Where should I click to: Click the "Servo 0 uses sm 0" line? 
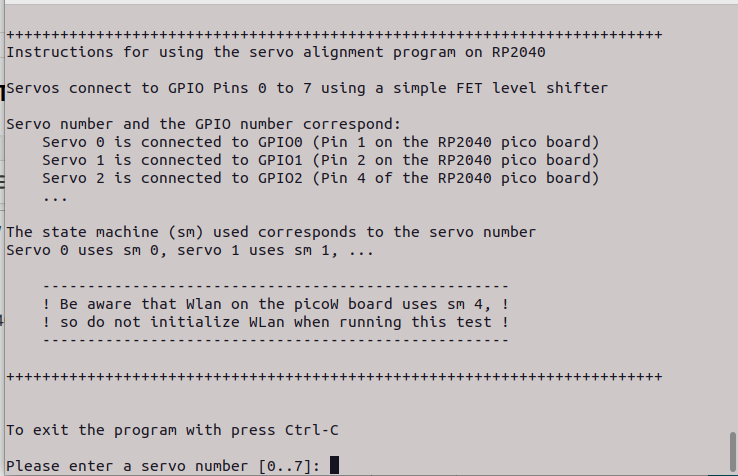[x=190, y=250]
